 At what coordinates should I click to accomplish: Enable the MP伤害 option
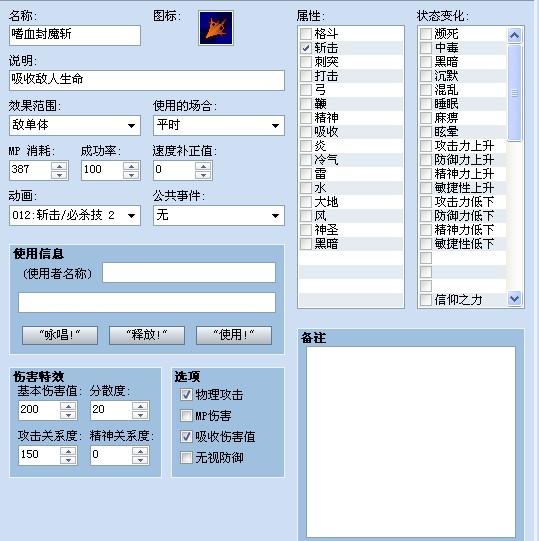pos(186,415)
